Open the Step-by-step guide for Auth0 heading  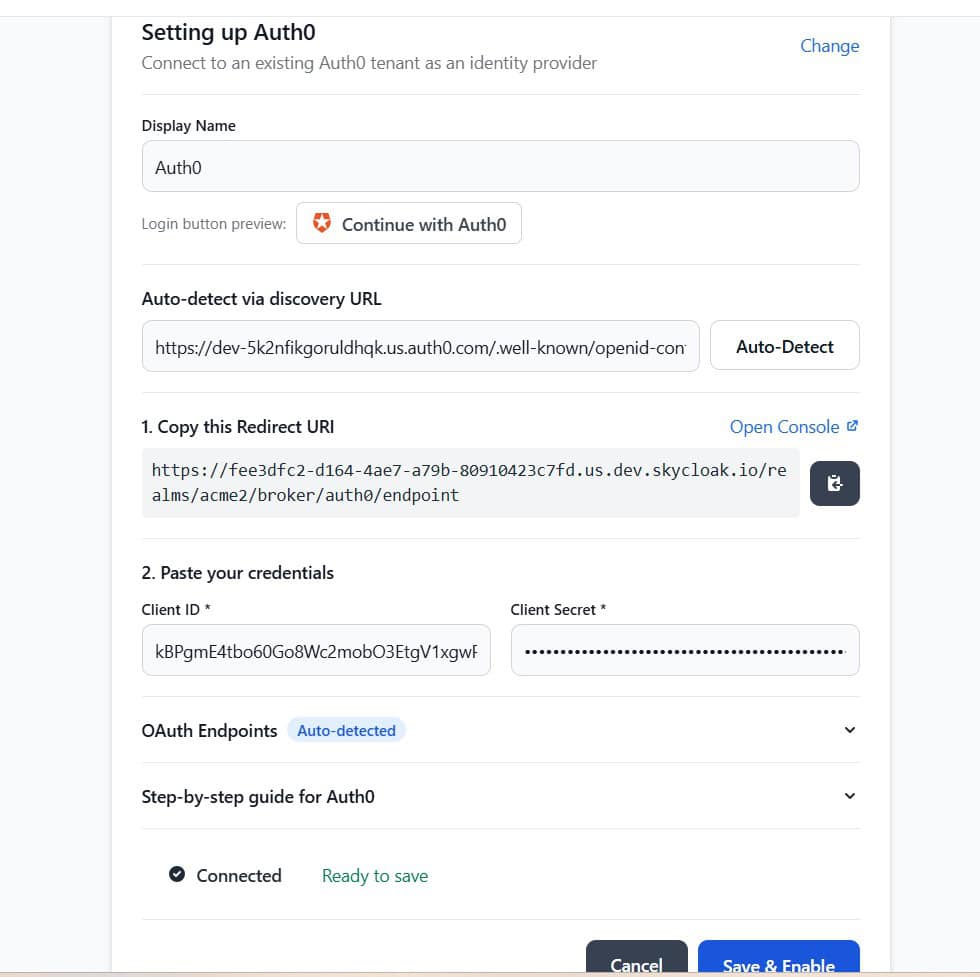point(258,797)
